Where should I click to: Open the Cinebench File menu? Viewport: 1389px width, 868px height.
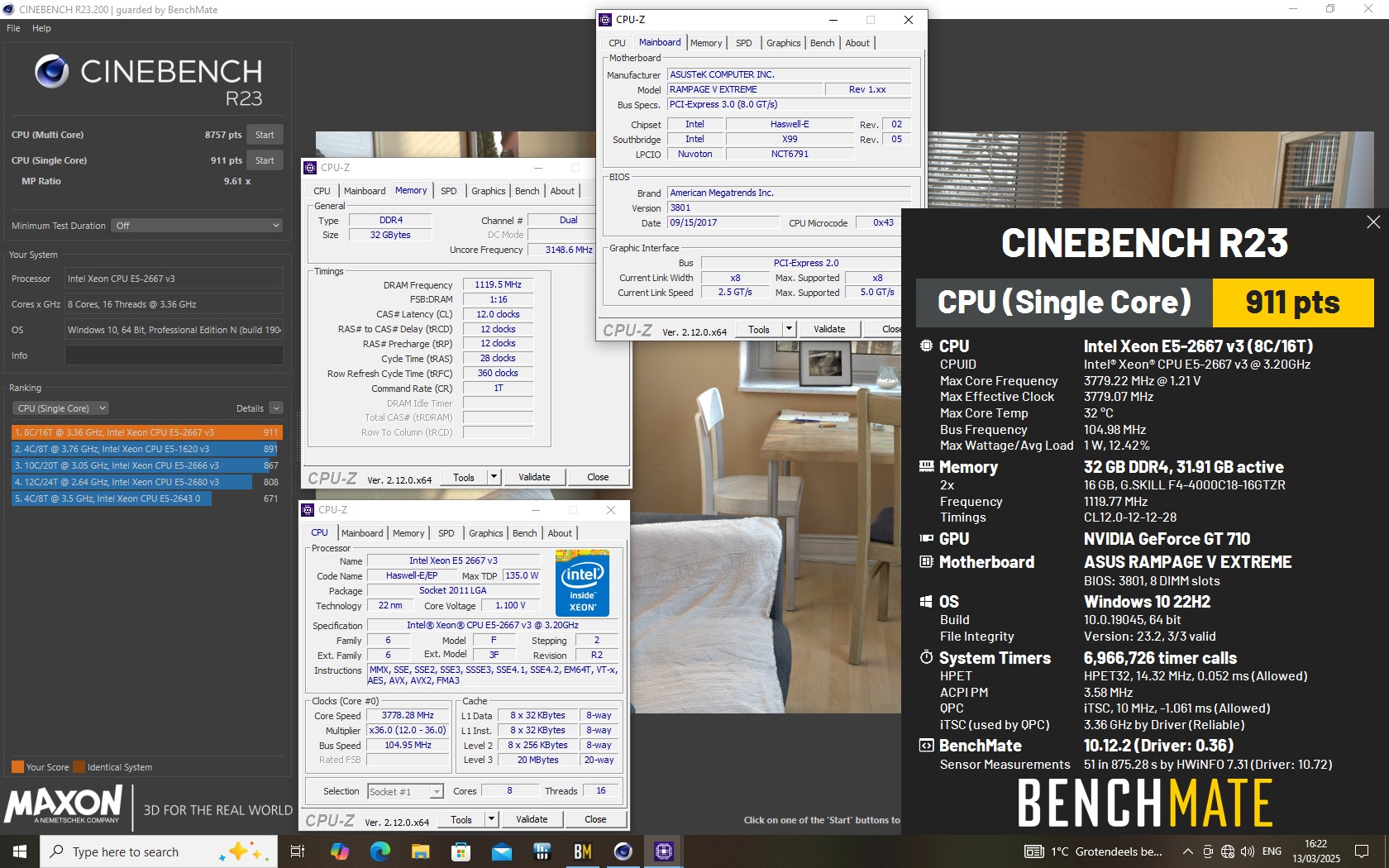coord(13,28)
